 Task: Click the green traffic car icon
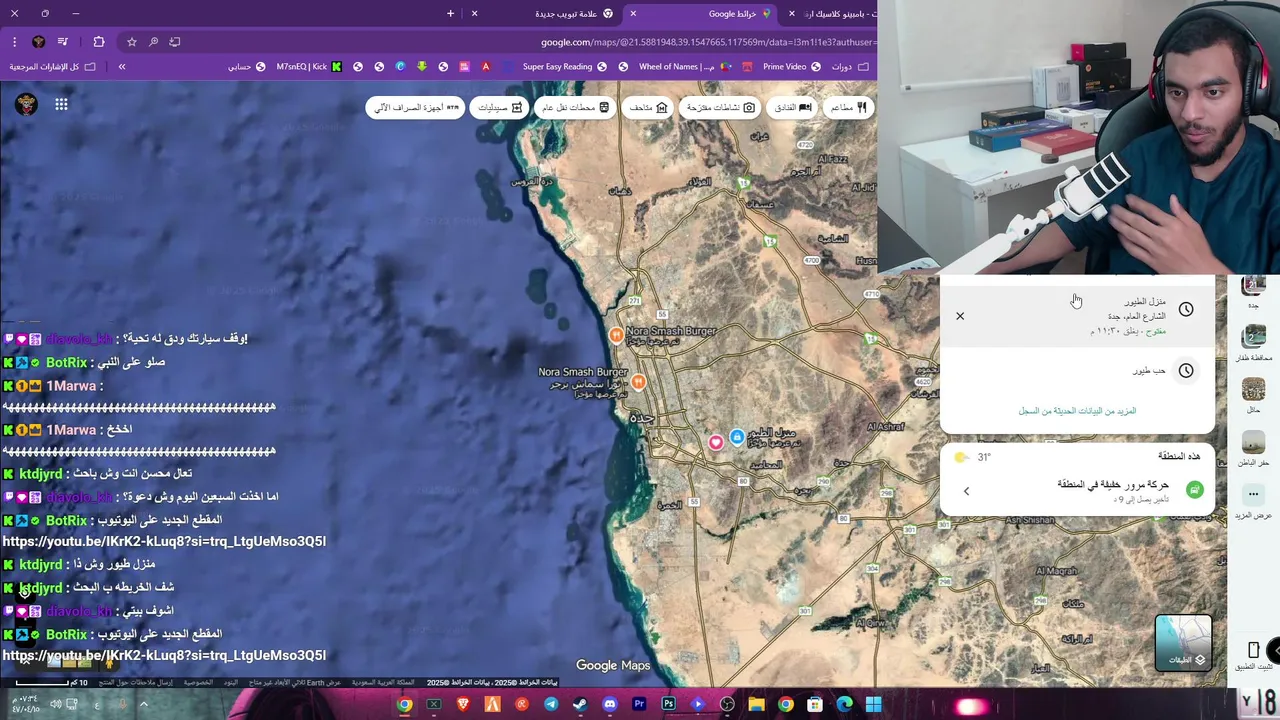[1194, 490]
